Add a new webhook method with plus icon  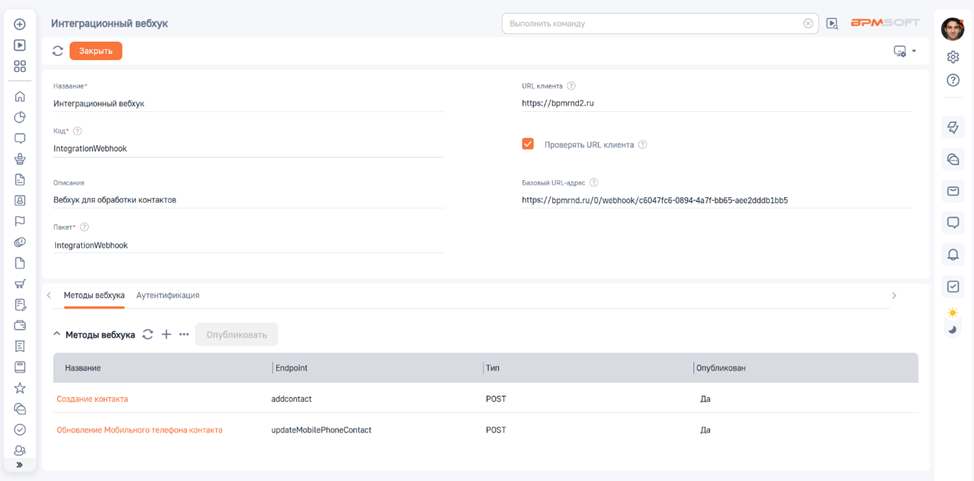(166, 334)
